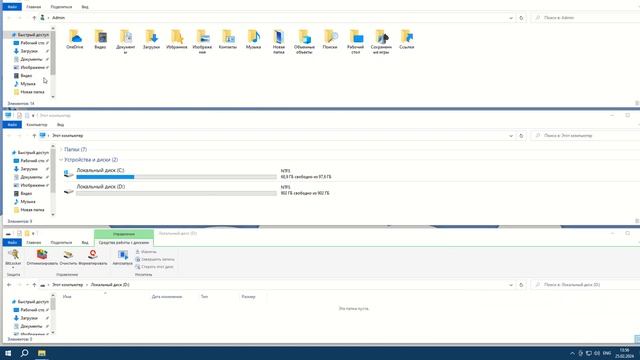Collapse the Устройства и диски group
This screenshot has width=640, height=360.
click(x=61, y=160)
